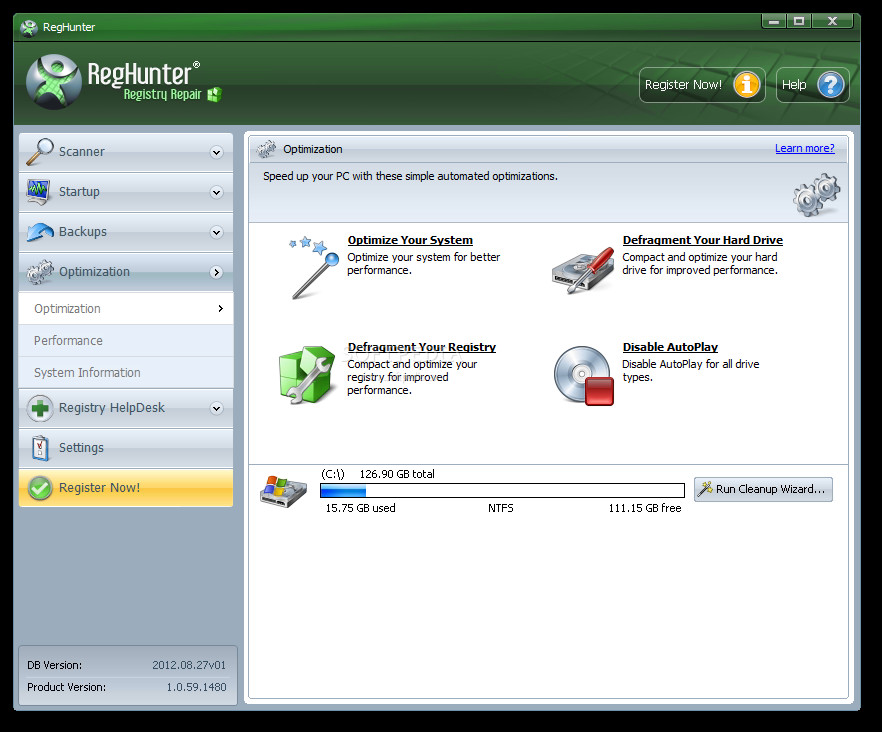
Task: Click the orange info icon in header
Action: (746, 85)
